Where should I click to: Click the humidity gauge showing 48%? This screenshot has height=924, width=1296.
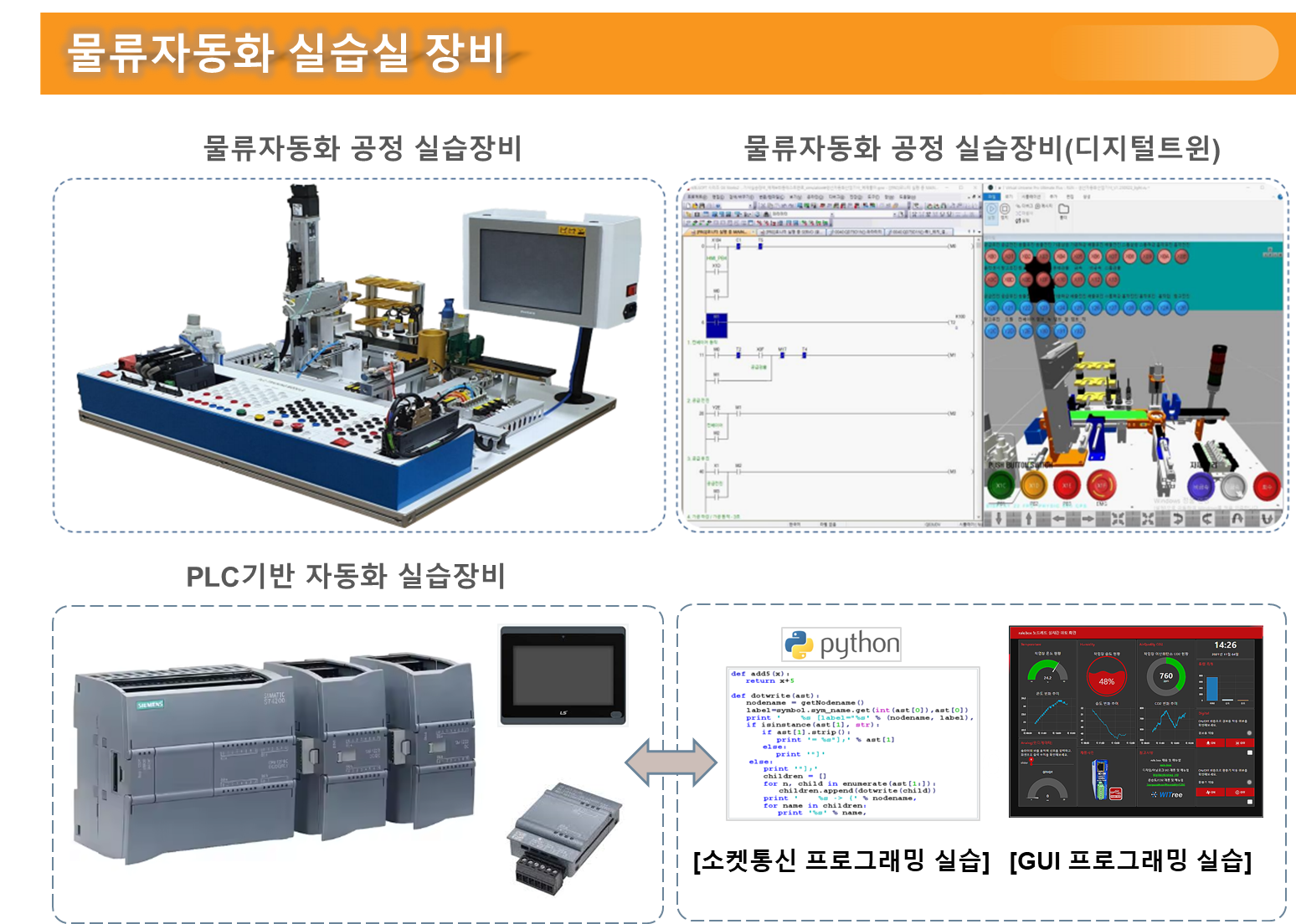point(1107,676)
